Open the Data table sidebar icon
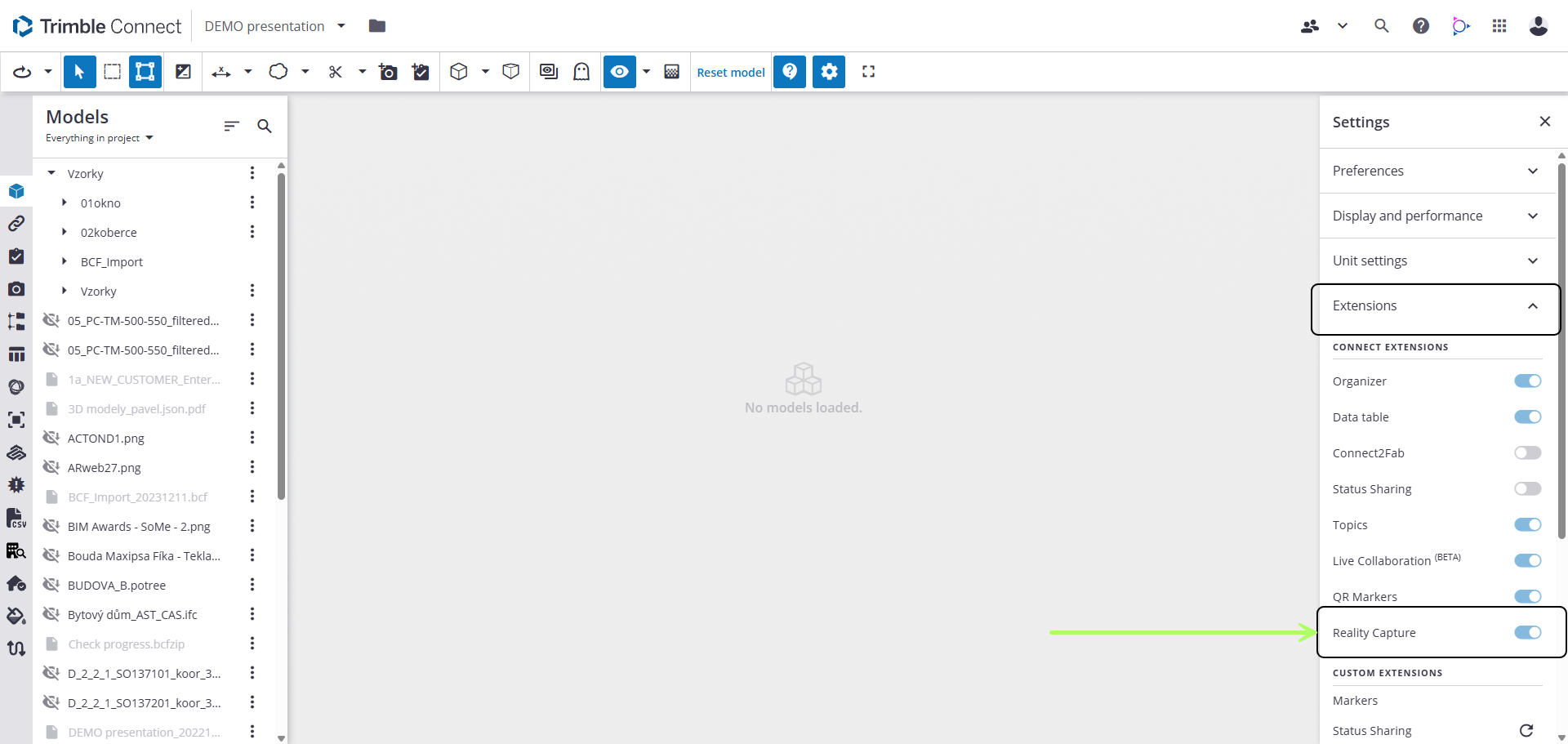 tap(16, 354)
